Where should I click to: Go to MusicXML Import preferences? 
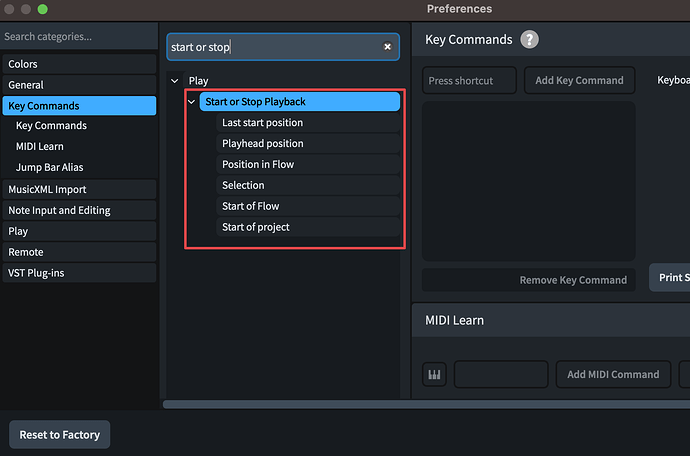click(x=47, y=189)
